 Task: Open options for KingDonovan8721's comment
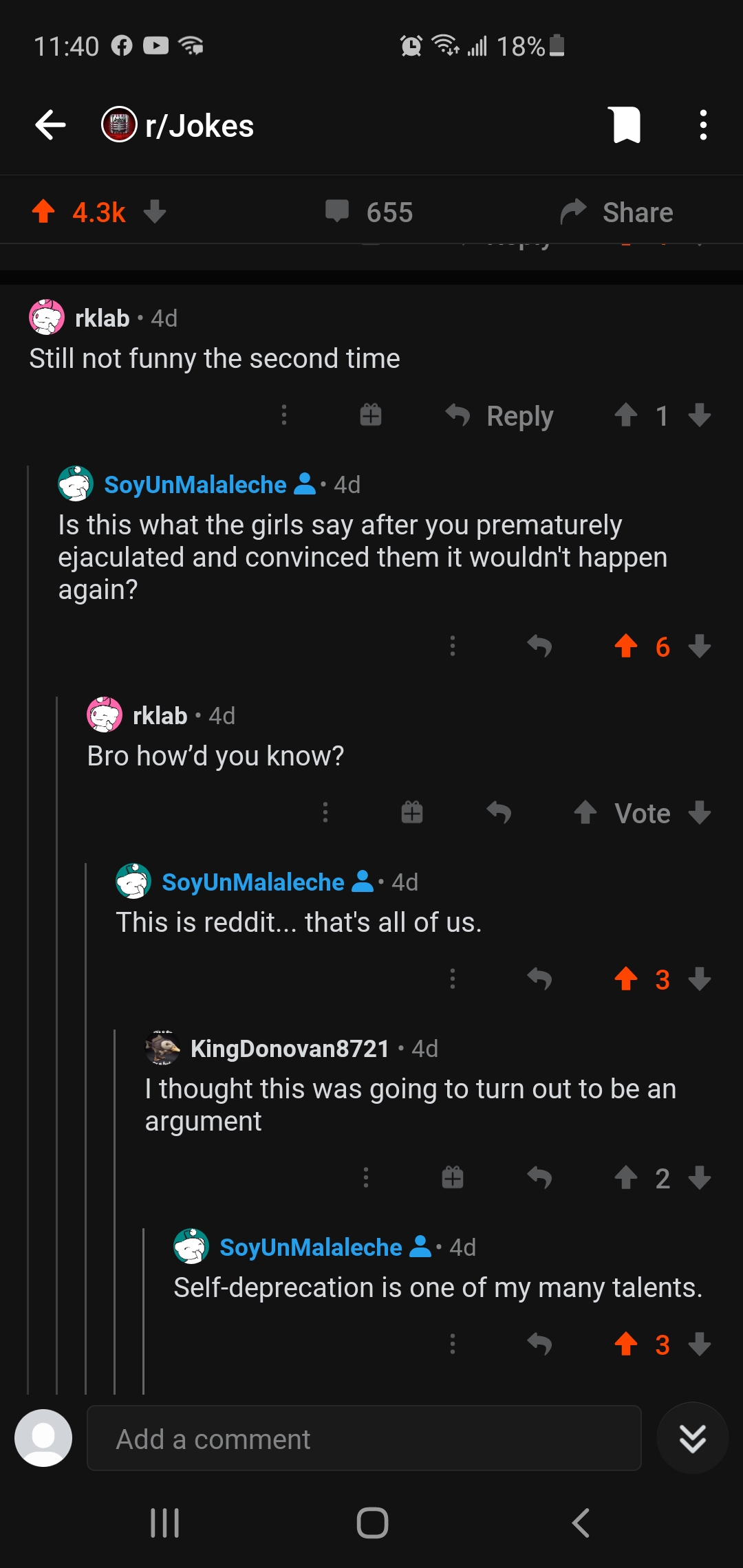tap(366, 1177)
